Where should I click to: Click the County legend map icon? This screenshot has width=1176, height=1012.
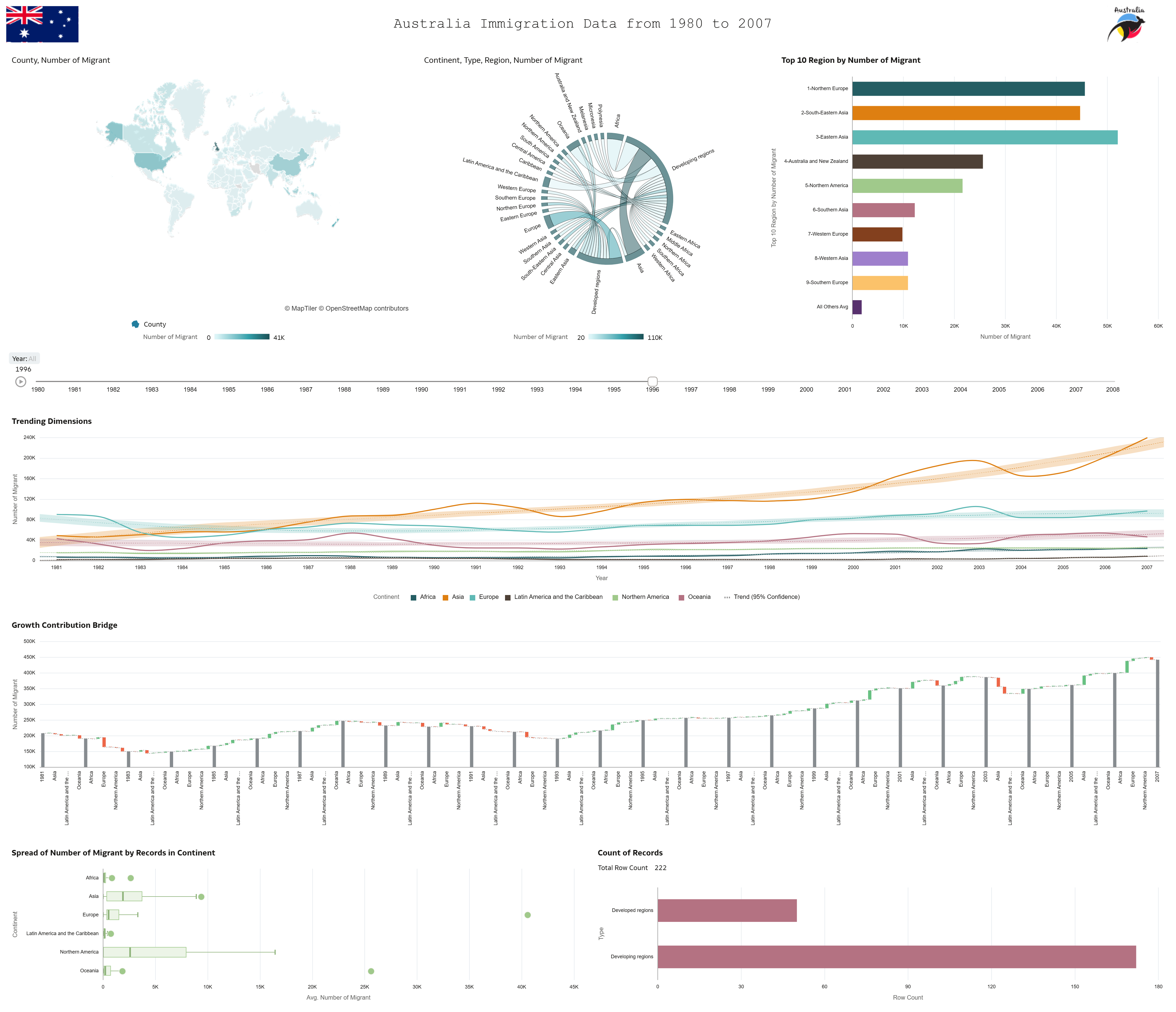click(135, 324)
